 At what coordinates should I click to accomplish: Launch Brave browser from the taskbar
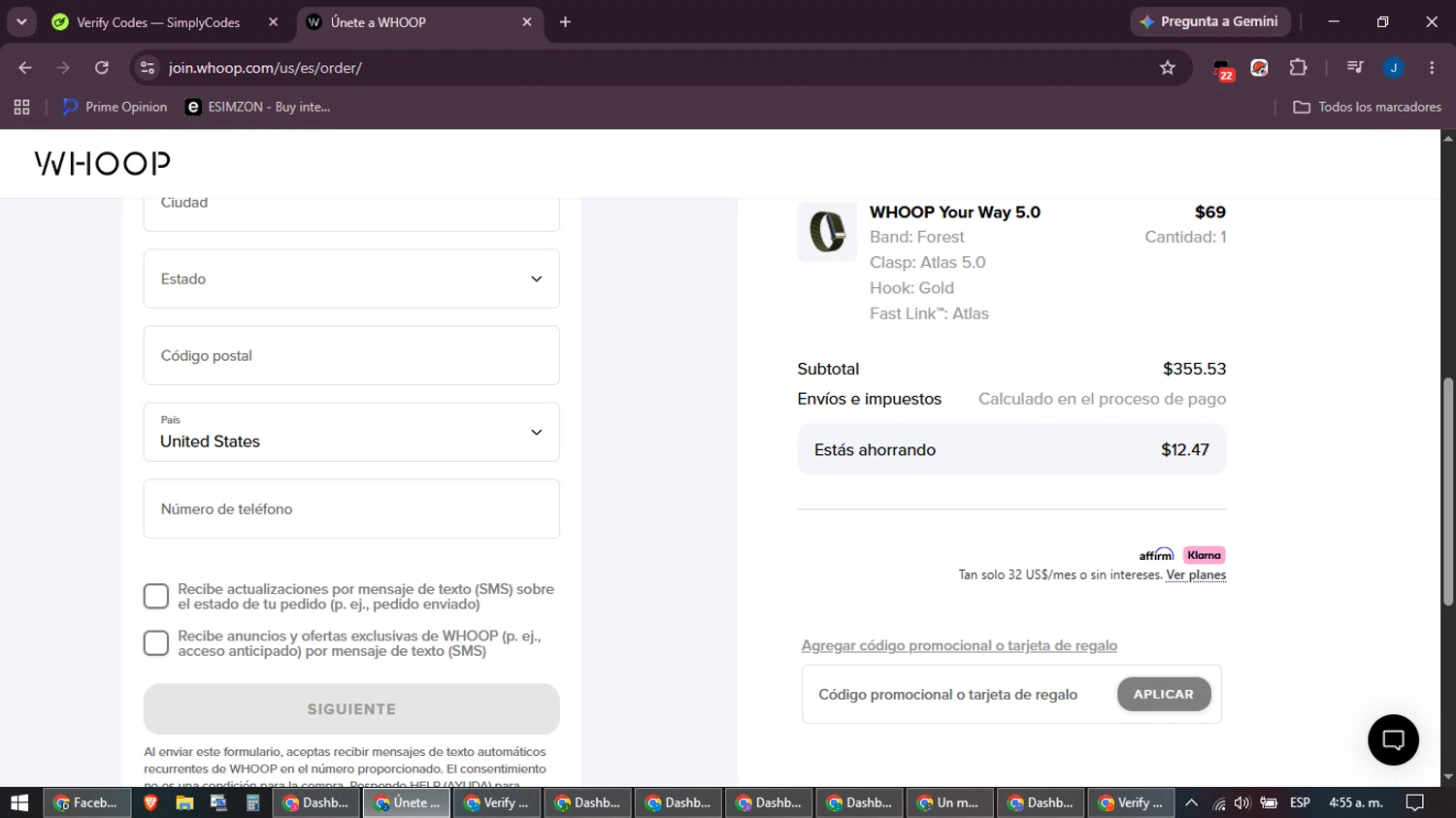click(150, 802)
